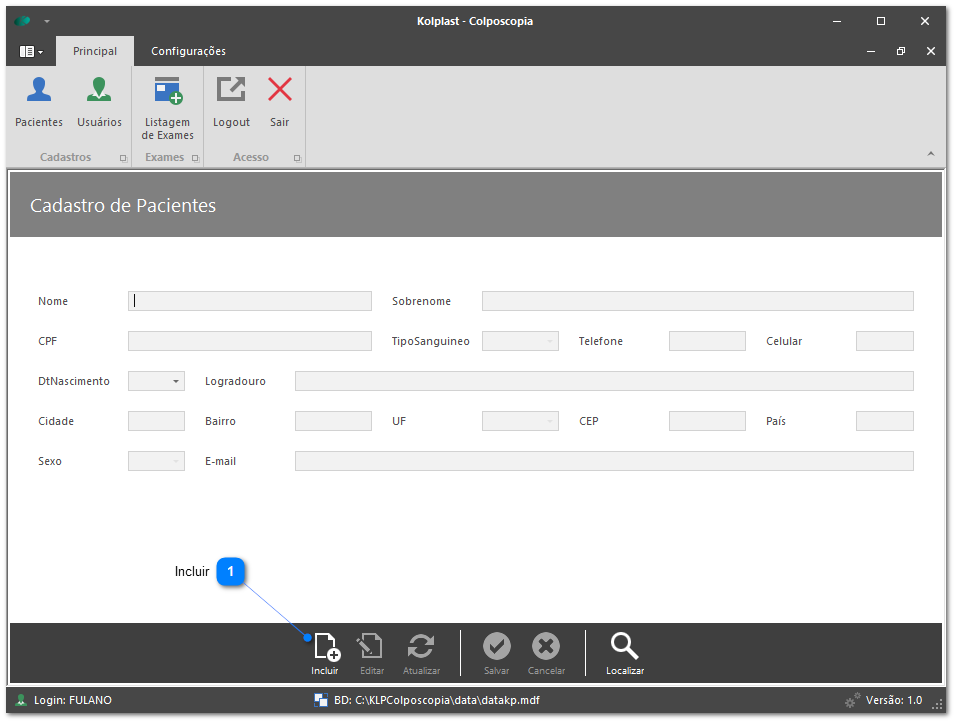Screen dimensions: 956x723
Task: Click the Salvar checkmark icon
Action: pos(497,652)
